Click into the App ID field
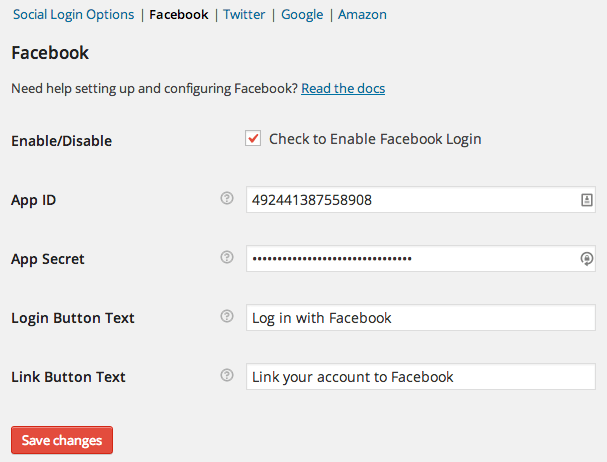 coord(410,200)
